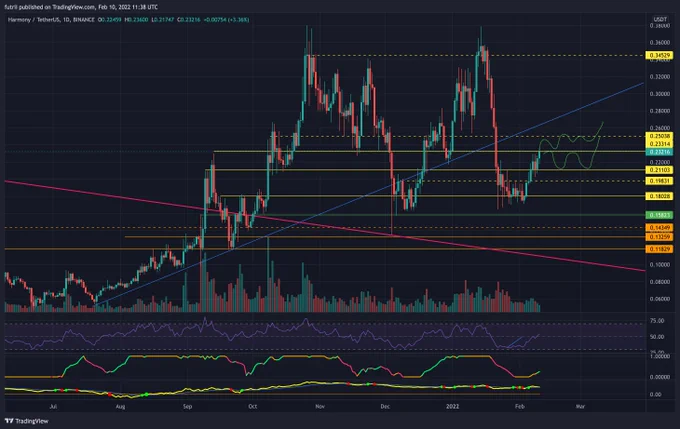Click the RSI 50.00 scale value
The width and height of the screenshot is (680, 429).
tap(657, 337)
